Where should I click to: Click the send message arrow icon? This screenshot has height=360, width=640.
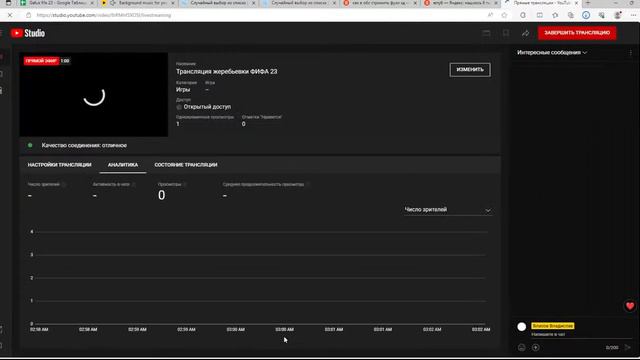(628, 347)
